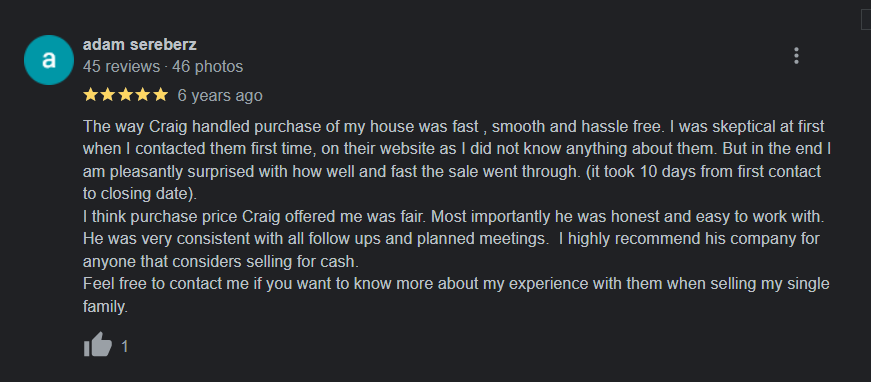Click the helpful count number 1
This screenshot has width=871, height=382.
[x=125, y=347]
